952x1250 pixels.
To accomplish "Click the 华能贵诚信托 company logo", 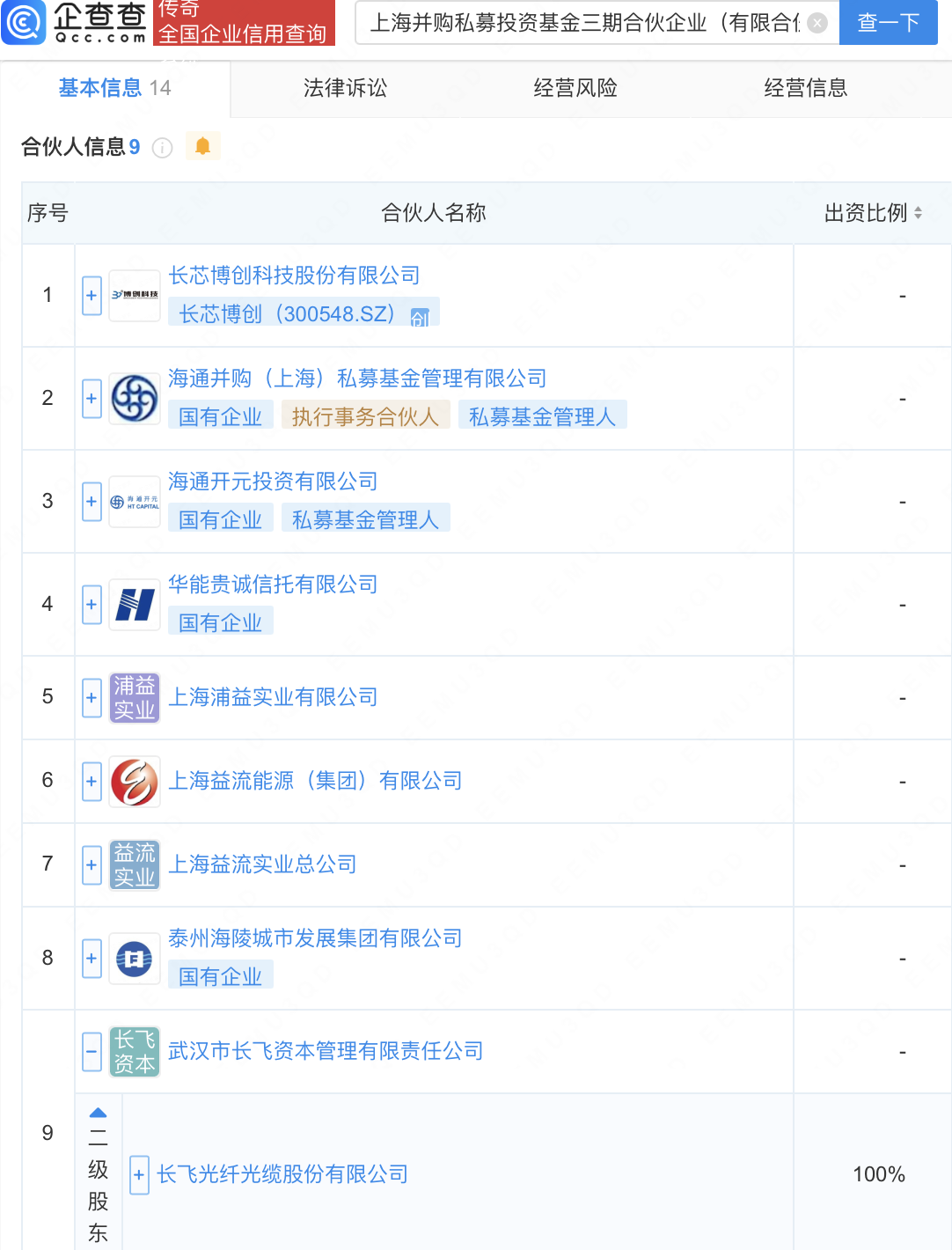I will tap(135, 605).
